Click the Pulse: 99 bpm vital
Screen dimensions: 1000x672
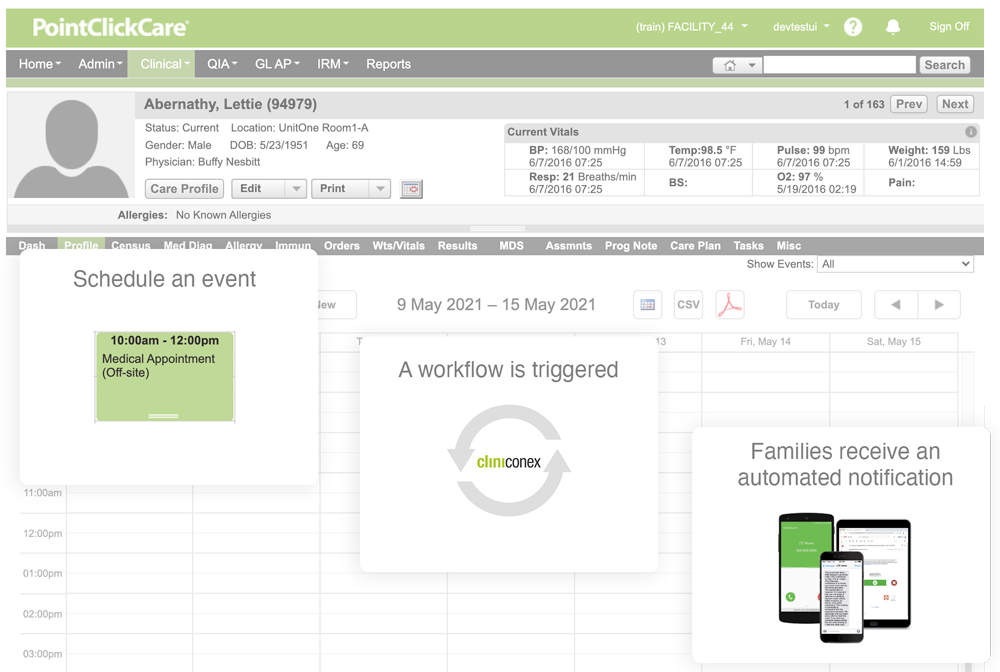click(812, 150)
